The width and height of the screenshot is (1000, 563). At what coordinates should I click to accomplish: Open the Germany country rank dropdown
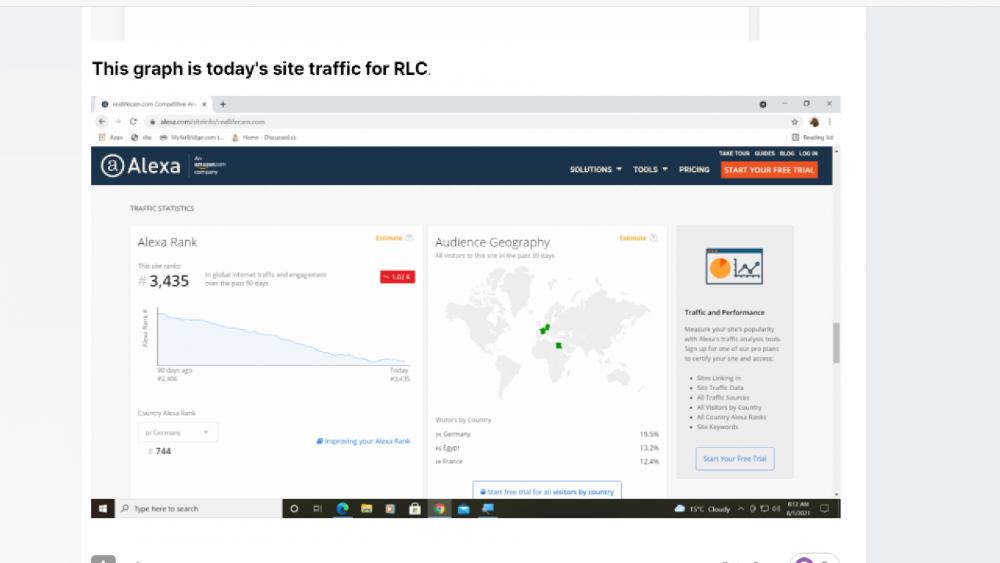click(x=177, y=432)
